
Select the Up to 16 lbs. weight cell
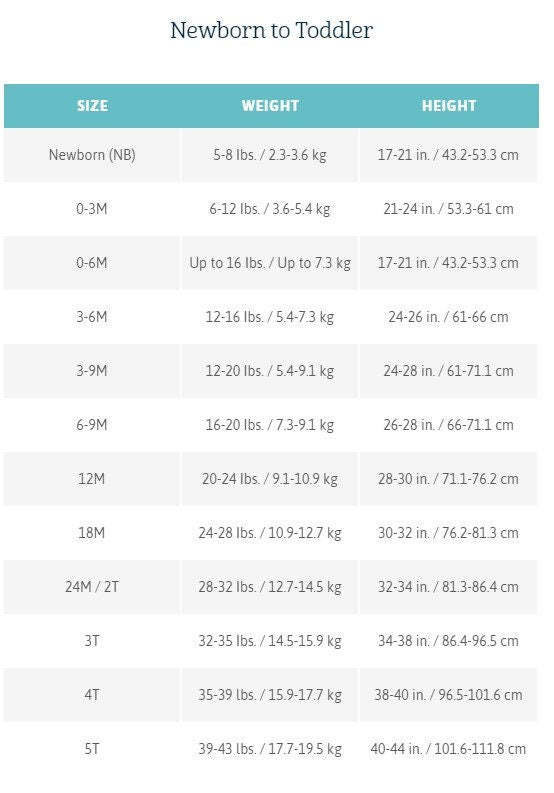coord(270,262)
